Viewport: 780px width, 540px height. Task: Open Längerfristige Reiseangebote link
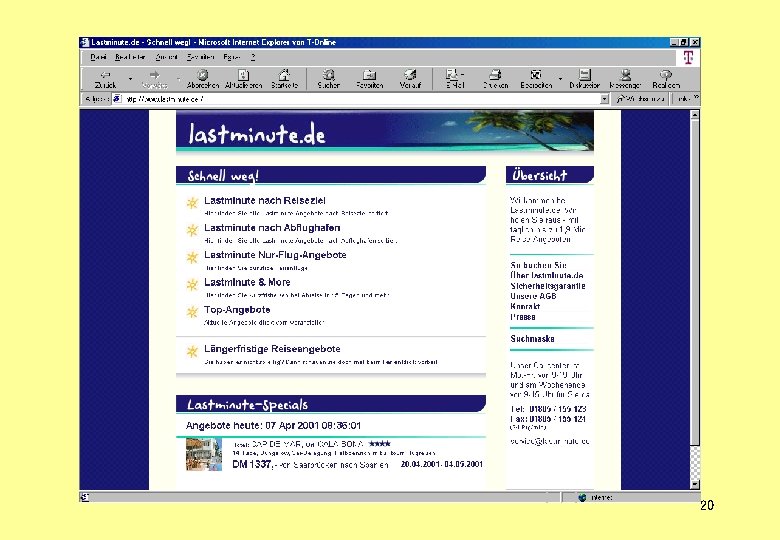pos(272,349)
